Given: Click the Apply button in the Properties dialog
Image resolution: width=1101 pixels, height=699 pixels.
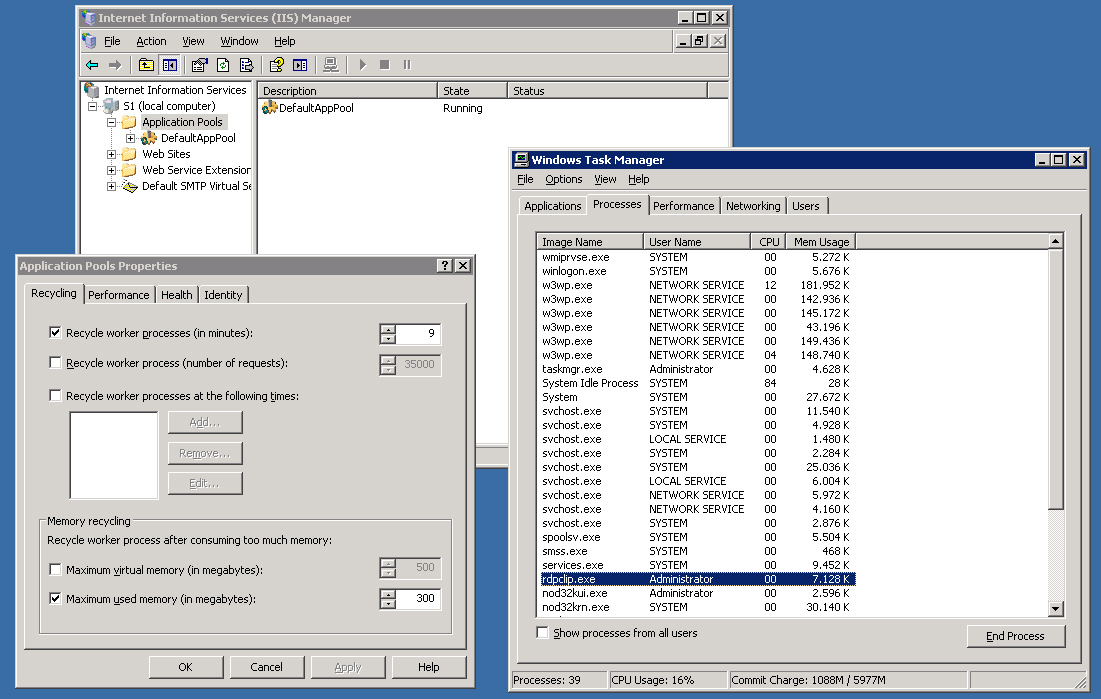Looking at the screenshot, I should click(348, 667).
